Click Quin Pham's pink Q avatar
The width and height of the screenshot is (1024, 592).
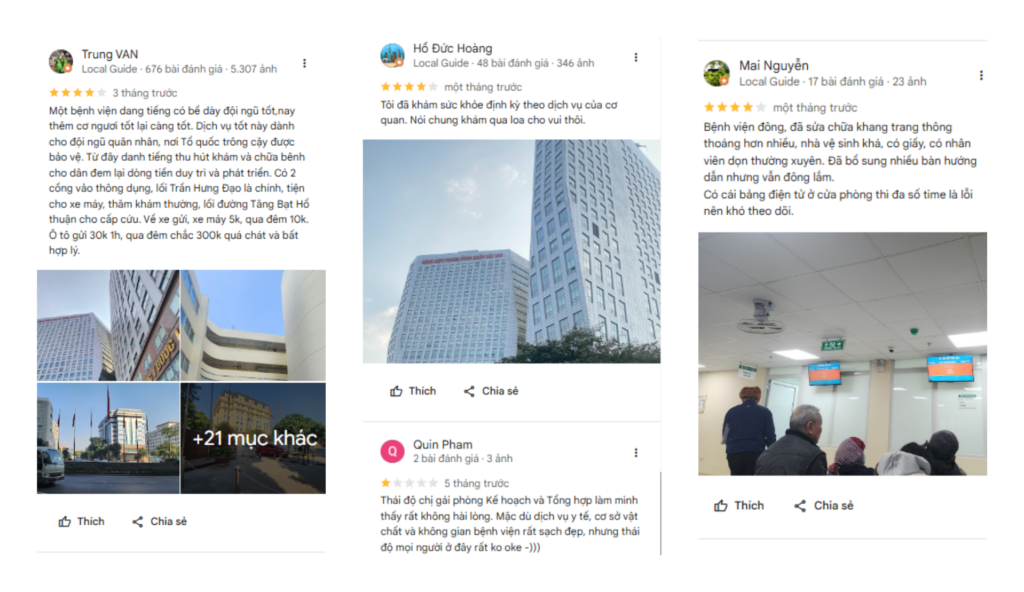pos(392,451)
